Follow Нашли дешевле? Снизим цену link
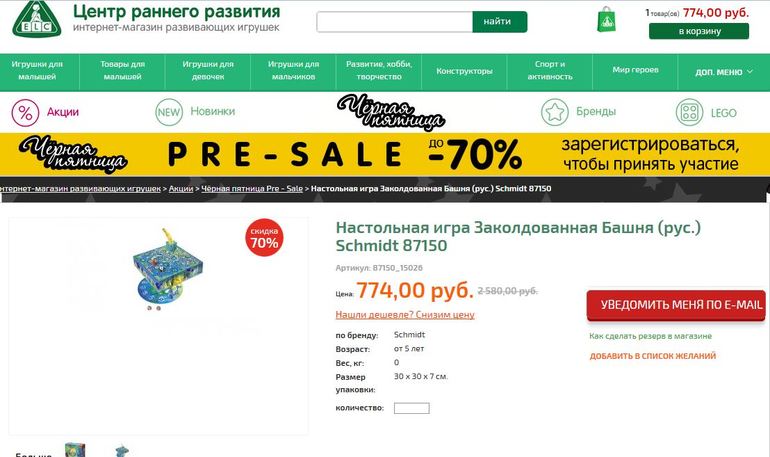This screenshot has width=770, height=457. 405,315
